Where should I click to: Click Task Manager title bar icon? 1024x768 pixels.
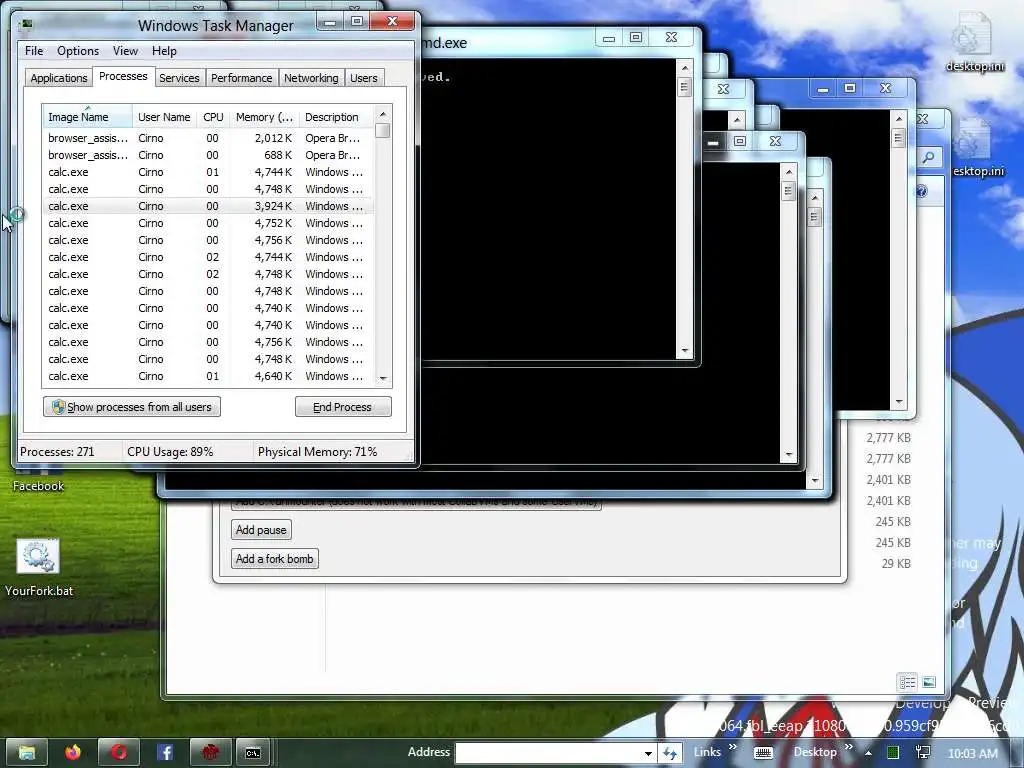point(27,25)
